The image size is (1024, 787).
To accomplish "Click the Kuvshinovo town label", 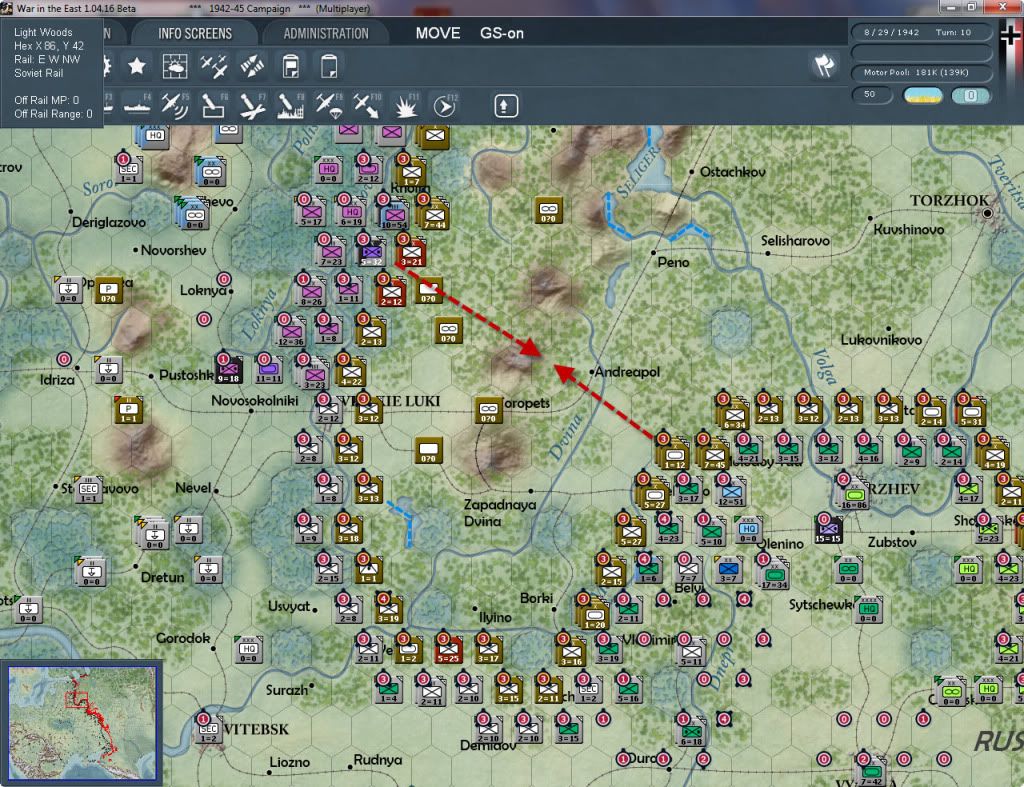I will [908, 229].
